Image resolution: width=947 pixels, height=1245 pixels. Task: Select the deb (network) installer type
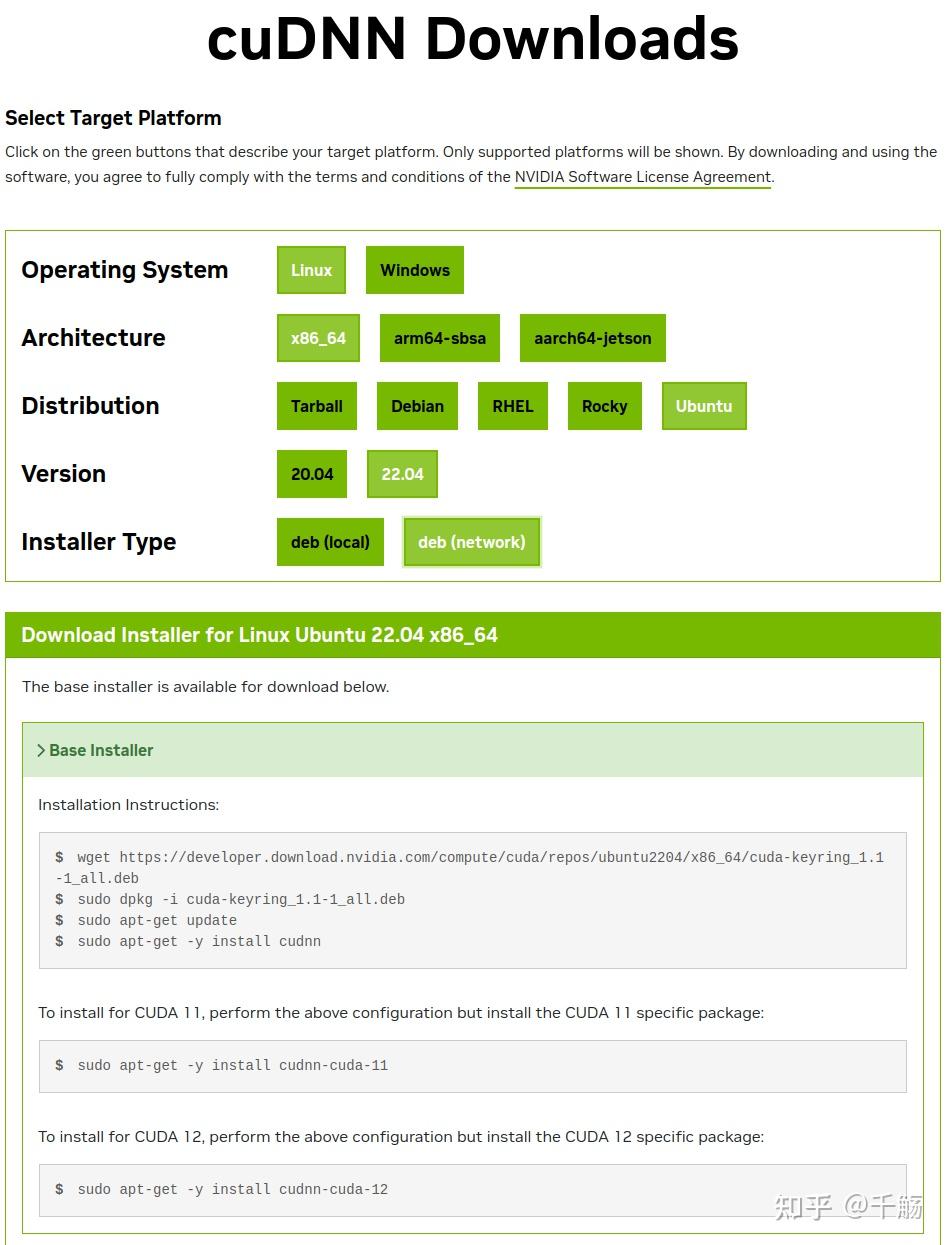coord(471,542)
